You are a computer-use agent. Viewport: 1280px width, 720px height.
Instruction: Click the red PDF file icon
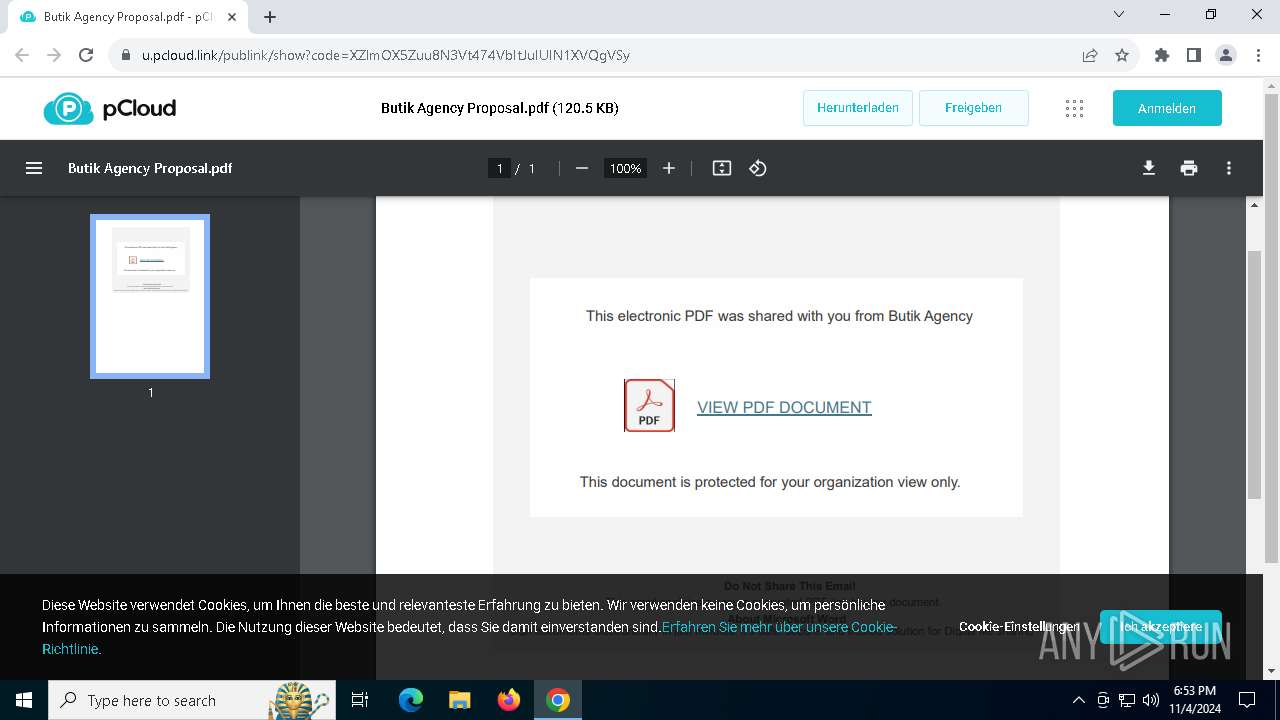coord(650,405)
